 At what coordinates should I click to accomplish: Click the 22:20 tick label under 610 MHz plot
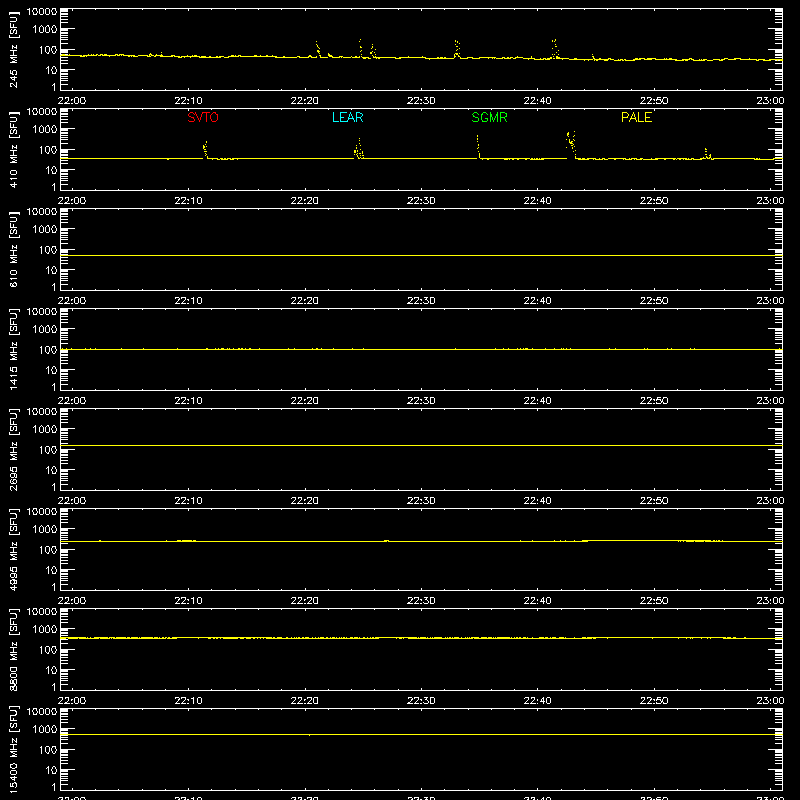point(305,301)
